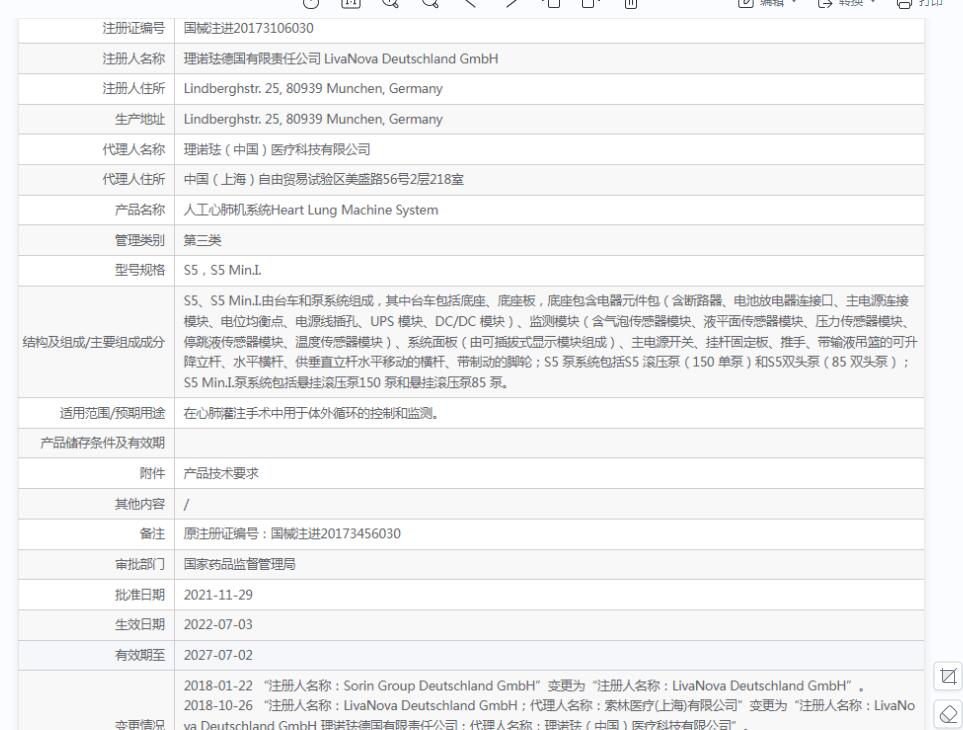963x730 pixels.
Task: Click the approval date 2021-11-29
Action: tap(218, 595)
